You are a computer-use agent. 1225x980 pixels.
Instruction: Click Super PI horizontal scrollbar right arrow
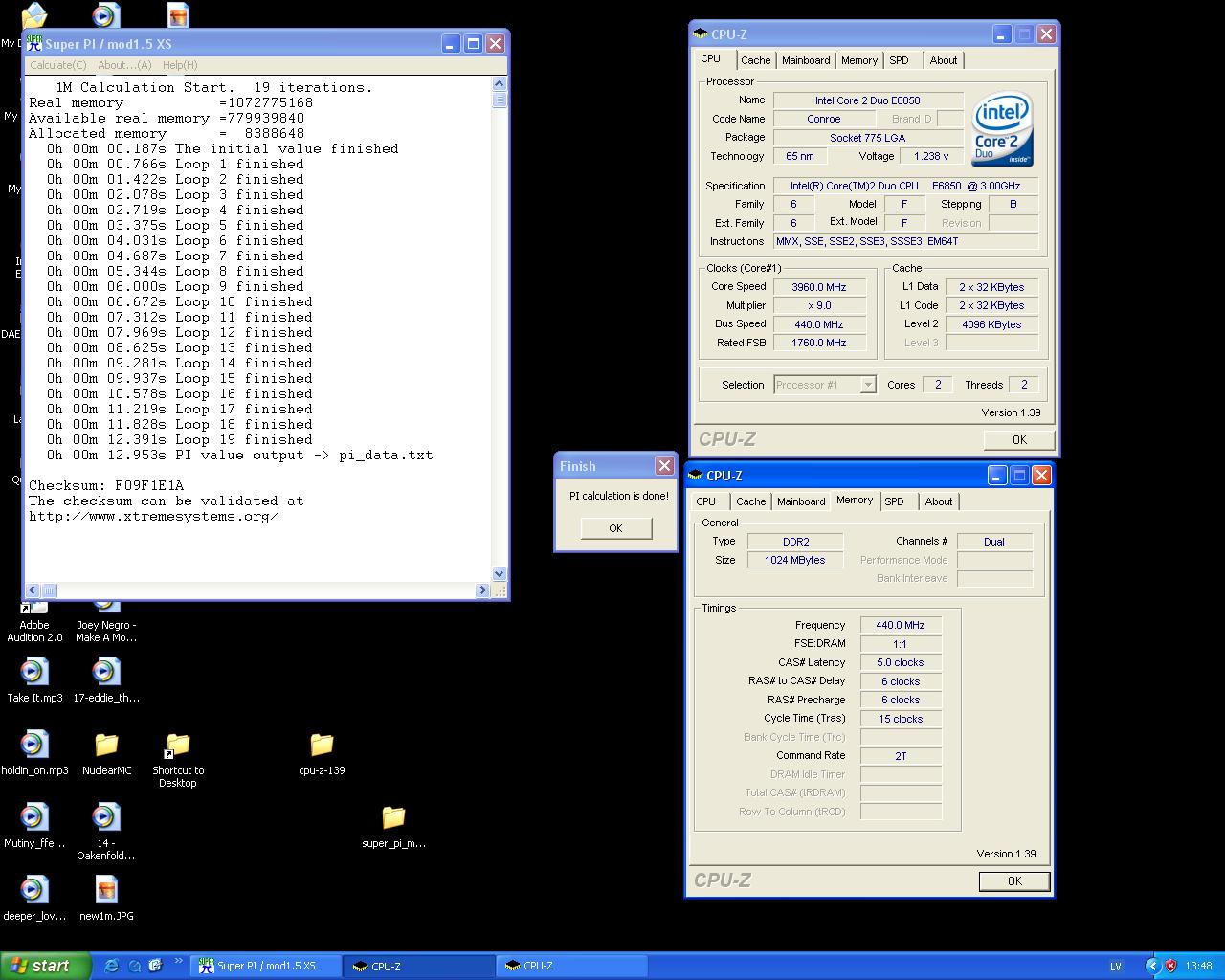(482, 590)
